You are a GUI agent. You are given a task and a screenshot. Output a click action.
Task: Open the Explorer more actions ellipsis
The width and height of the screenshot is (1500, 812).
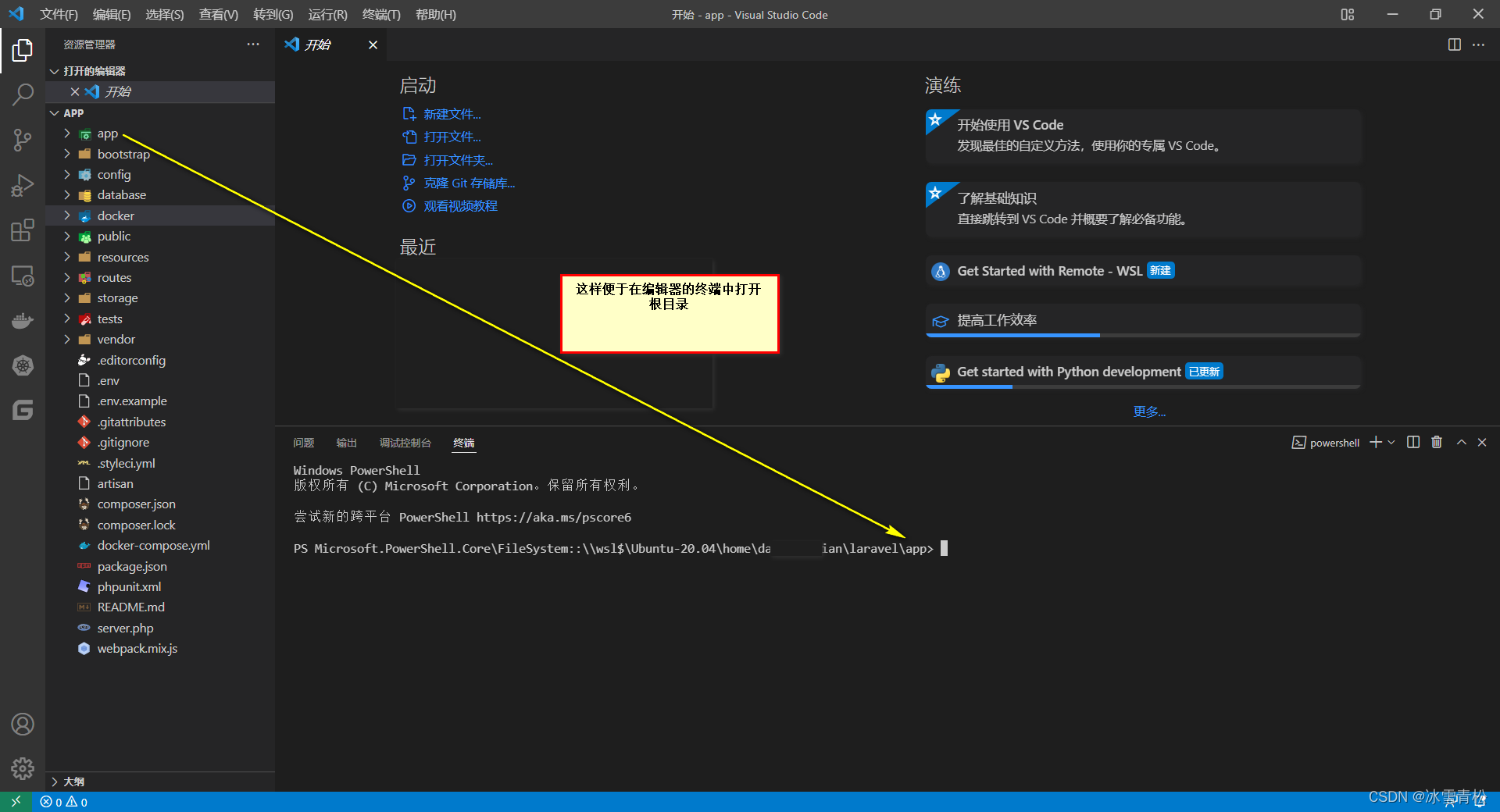click(x=252, y=45)
